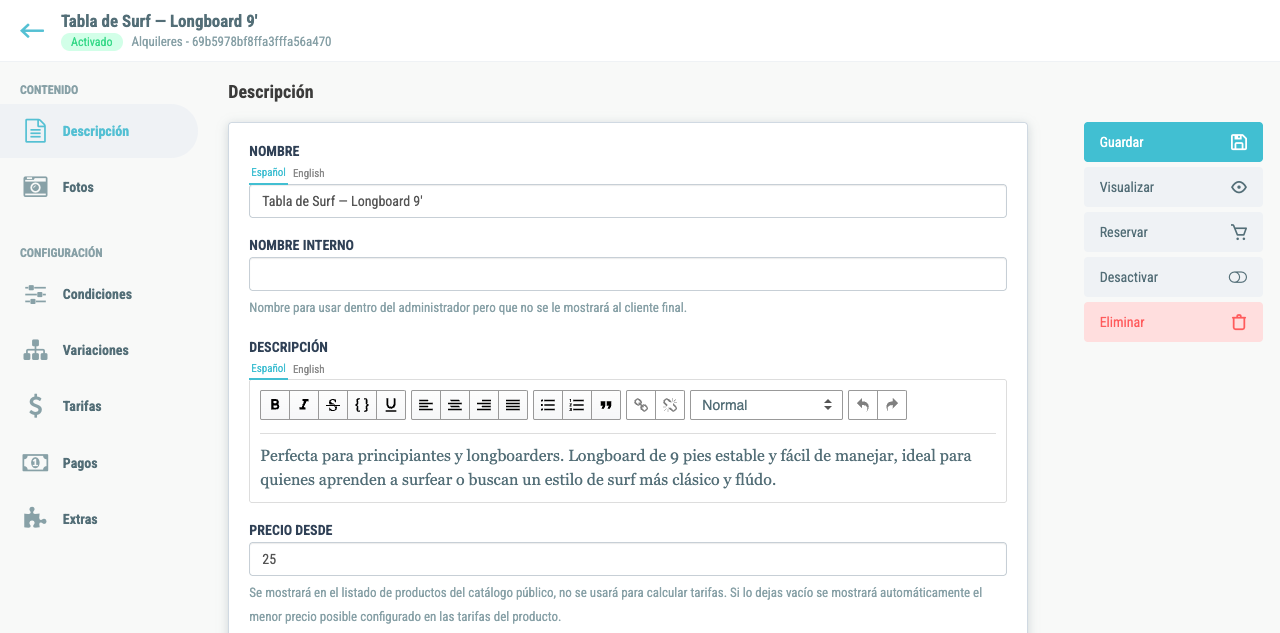Click the Nombre input field
Viewport: 1280px width, 633px height.
point(628,201)
